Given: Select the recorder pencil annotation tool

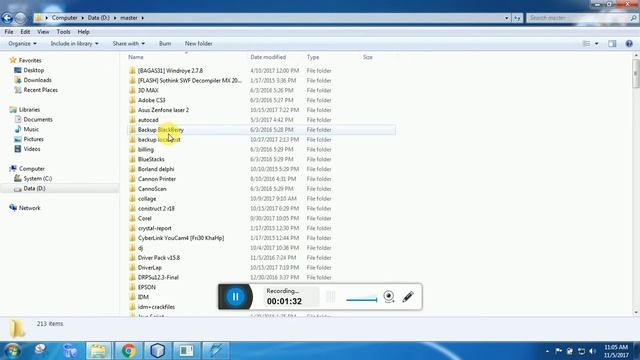Looking at the screenshot, I should pyautogui.click(x=408, y=297).
